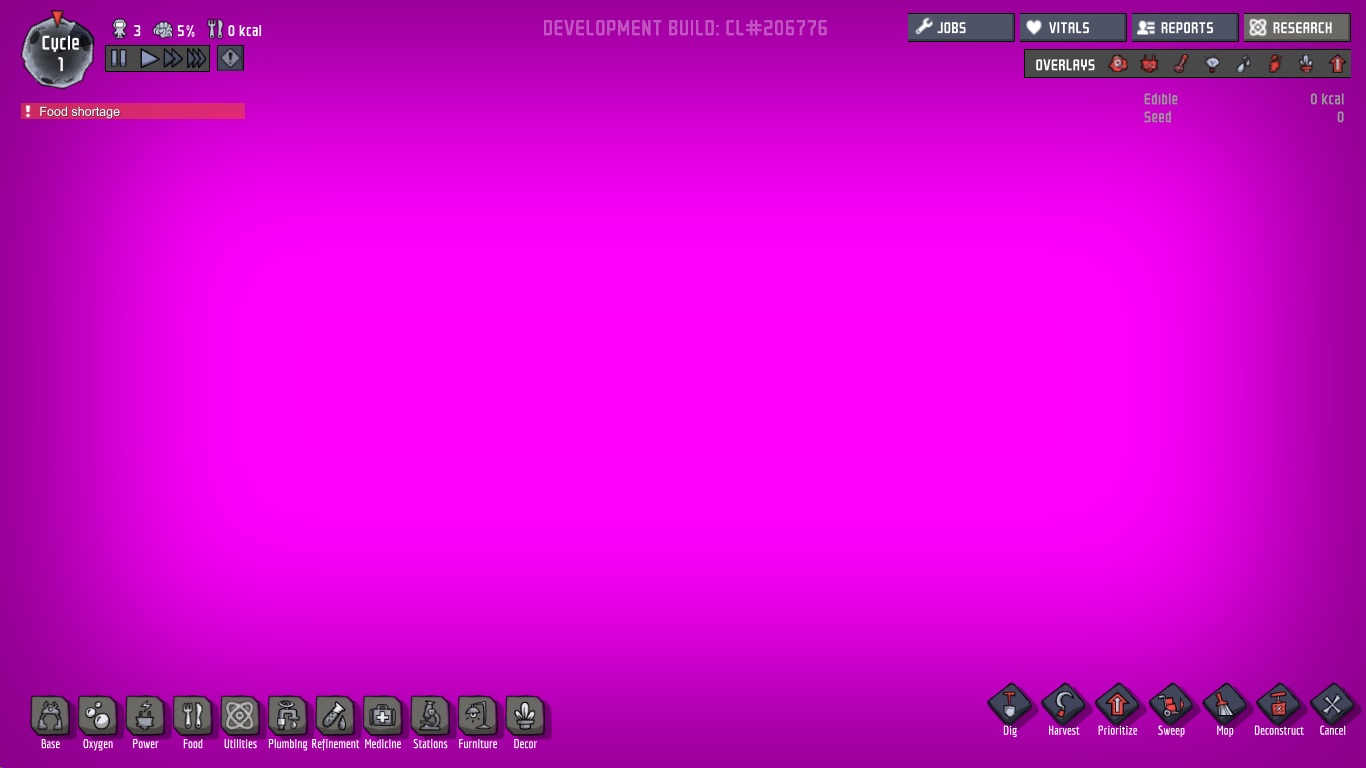Viewport: 1366px width, 768px height.
Task: Select the Sweep tool
Action: pyautogui.click(x=1171, y=705)
